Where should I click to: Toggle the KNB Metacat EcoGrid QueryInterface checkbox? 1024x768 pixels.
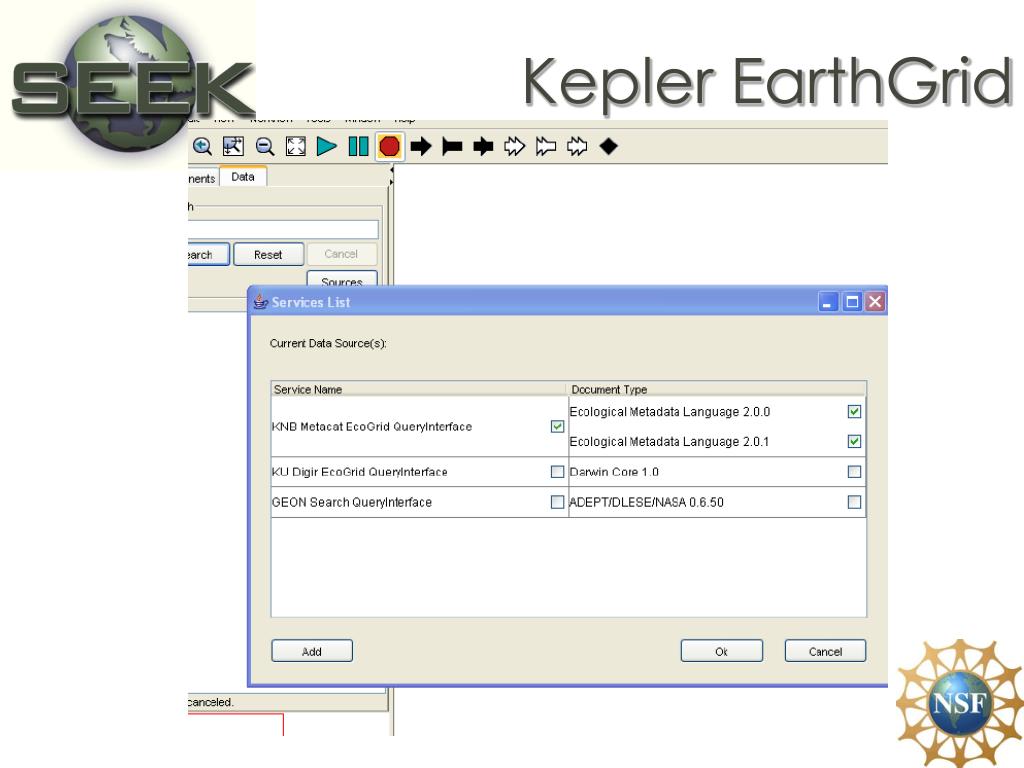(x=557, y=426)
